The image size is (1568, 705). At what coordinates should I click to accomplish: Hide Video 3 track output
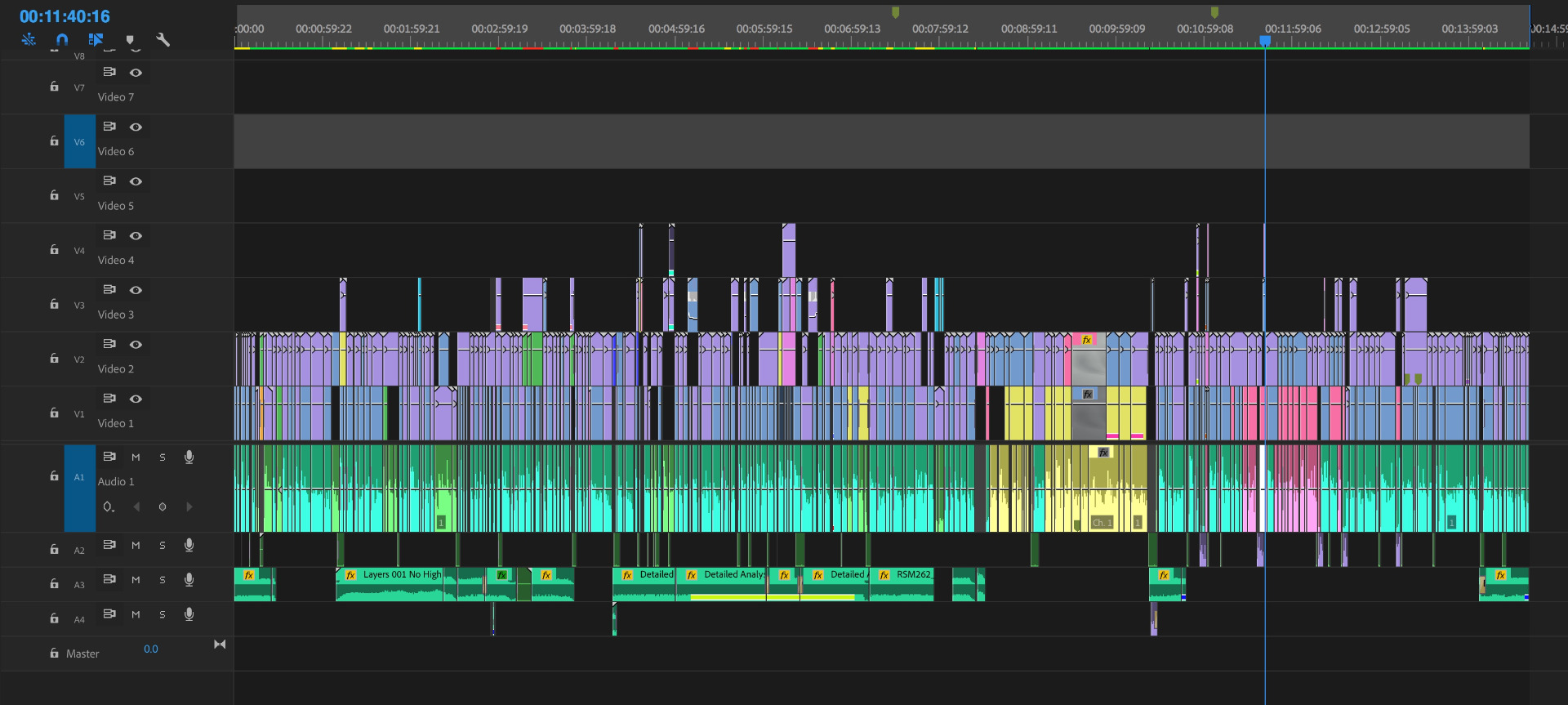136,290
